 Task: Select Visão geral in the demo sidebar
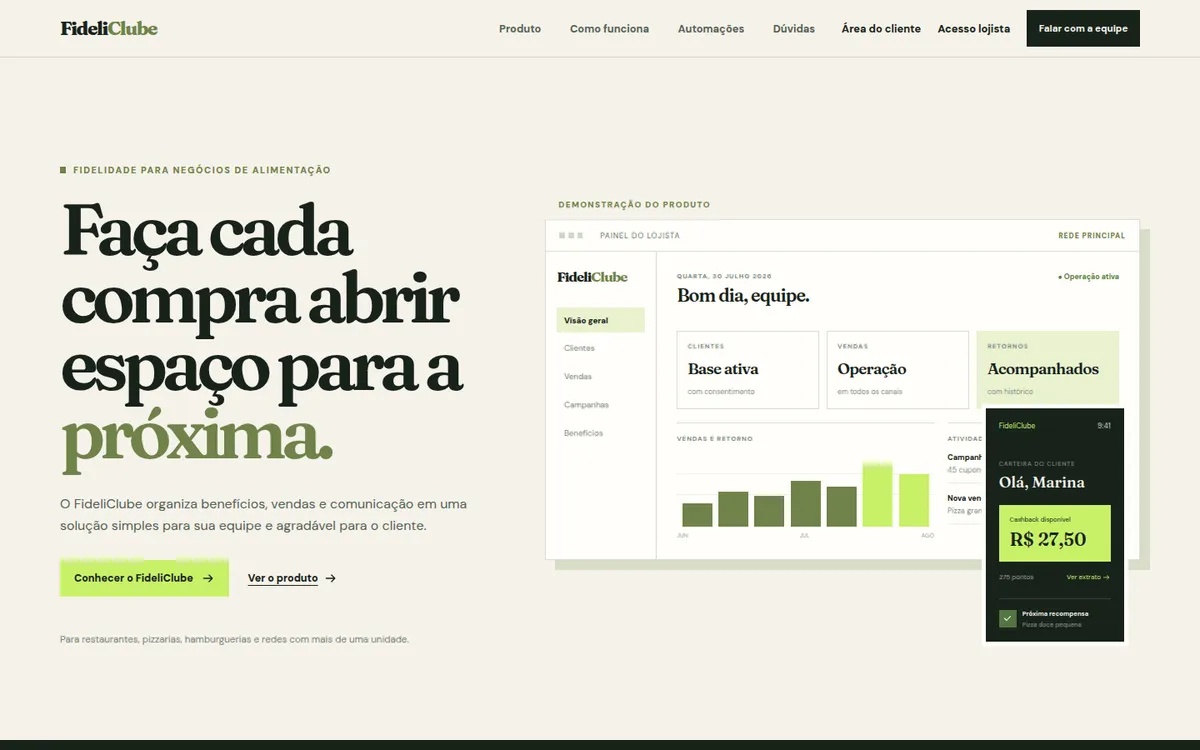[x=600, y=320]
